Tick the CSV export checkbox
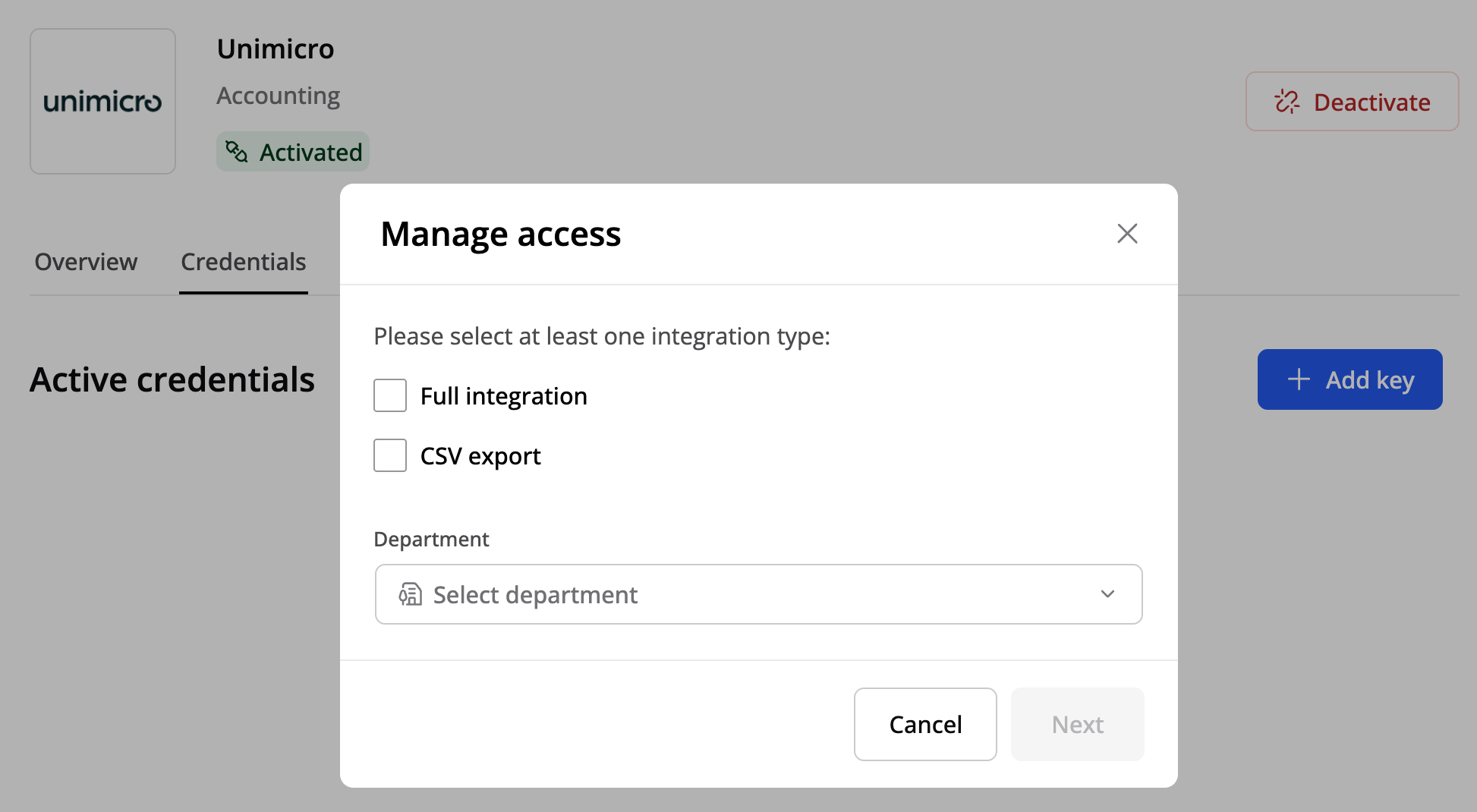 click(x=390, y=455)
